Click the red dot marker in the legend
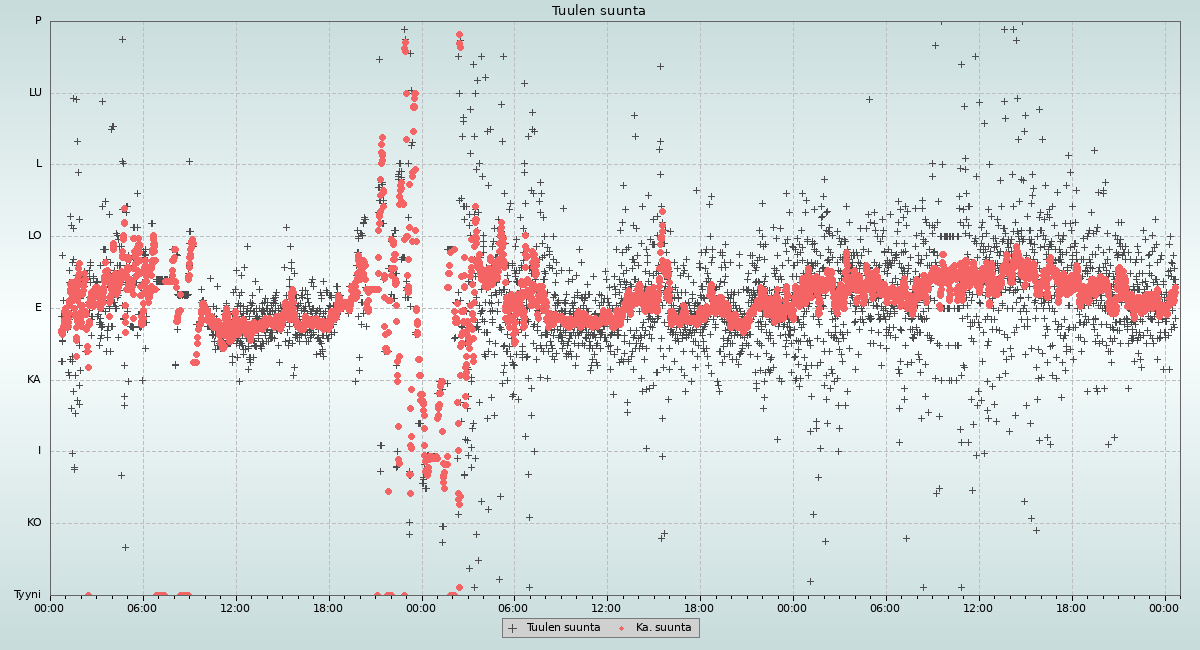The image size is (1200, 650). tap(622, 628)
